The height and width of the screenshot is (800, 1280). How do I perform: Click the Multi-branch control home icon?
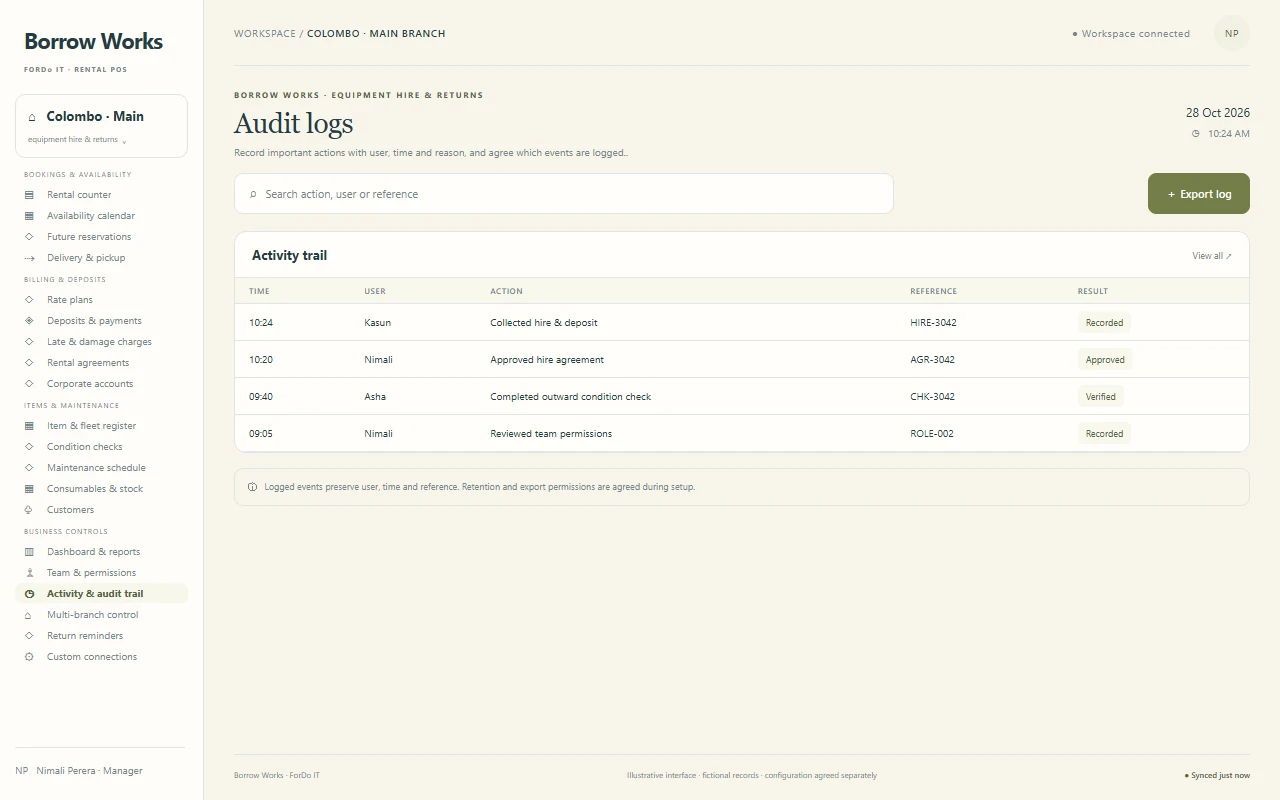pos(29,615)
